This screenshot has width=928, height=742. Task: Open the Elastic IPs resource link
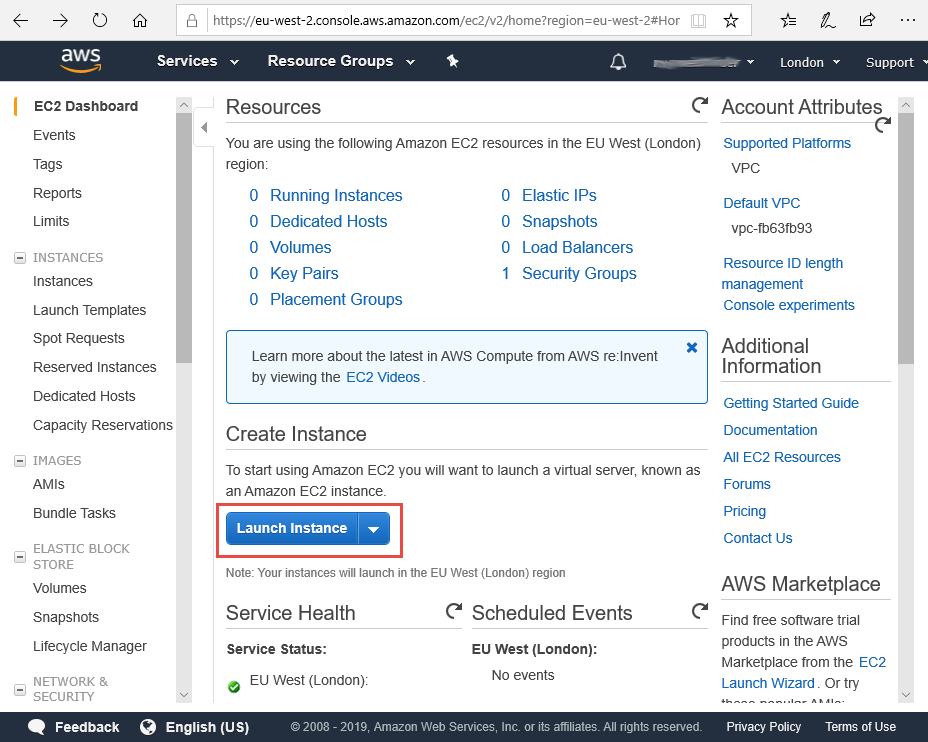click(x=559, y=195)
